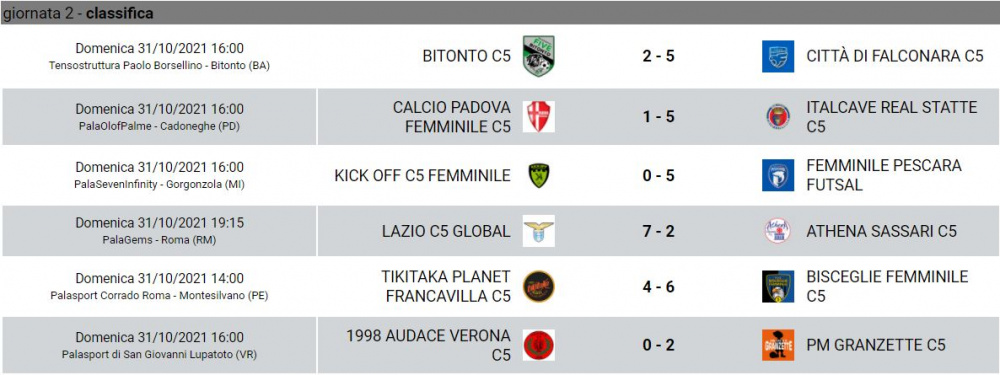Click the Lazio C5 Global eagle logo

tap(538, 231)
